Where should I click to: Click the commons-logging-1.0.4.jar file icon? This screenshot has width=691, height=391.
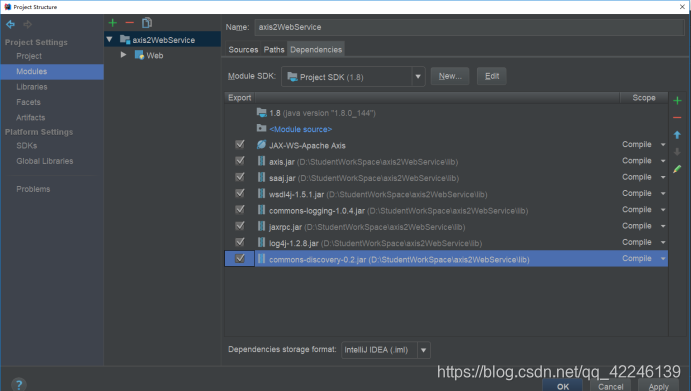[262, 210]
